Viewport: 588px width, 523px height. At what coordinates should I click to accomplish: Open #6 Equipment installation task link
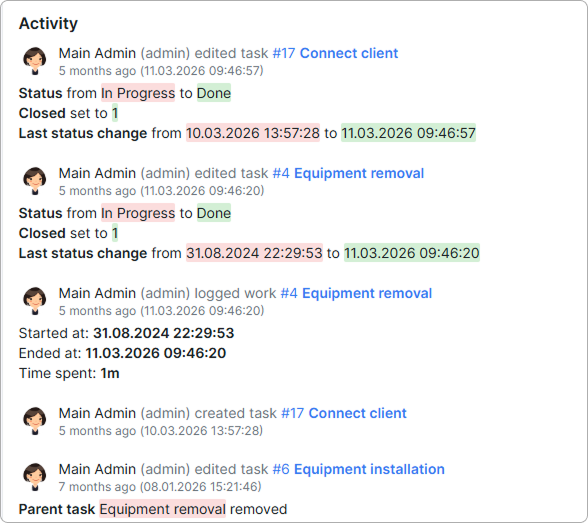[x=358, y=469]
